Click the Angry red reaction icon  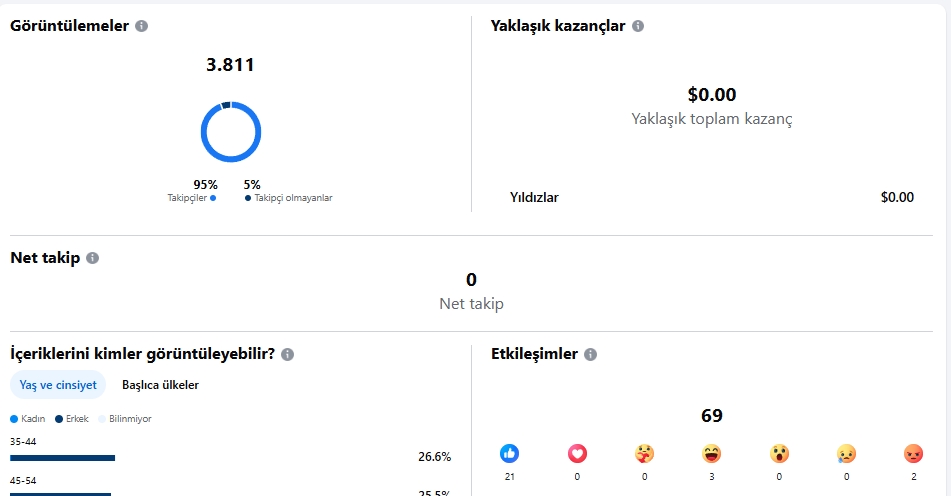[x=913, y=453]
